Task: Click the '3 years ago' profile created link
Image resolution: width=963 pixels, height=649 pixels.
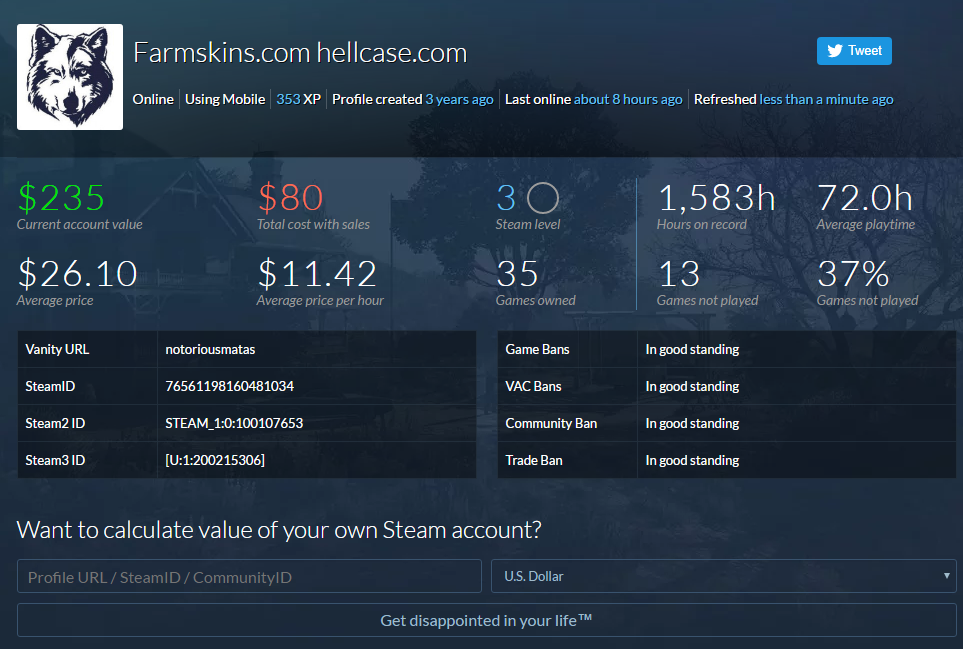Action: [x=459, y=99]
